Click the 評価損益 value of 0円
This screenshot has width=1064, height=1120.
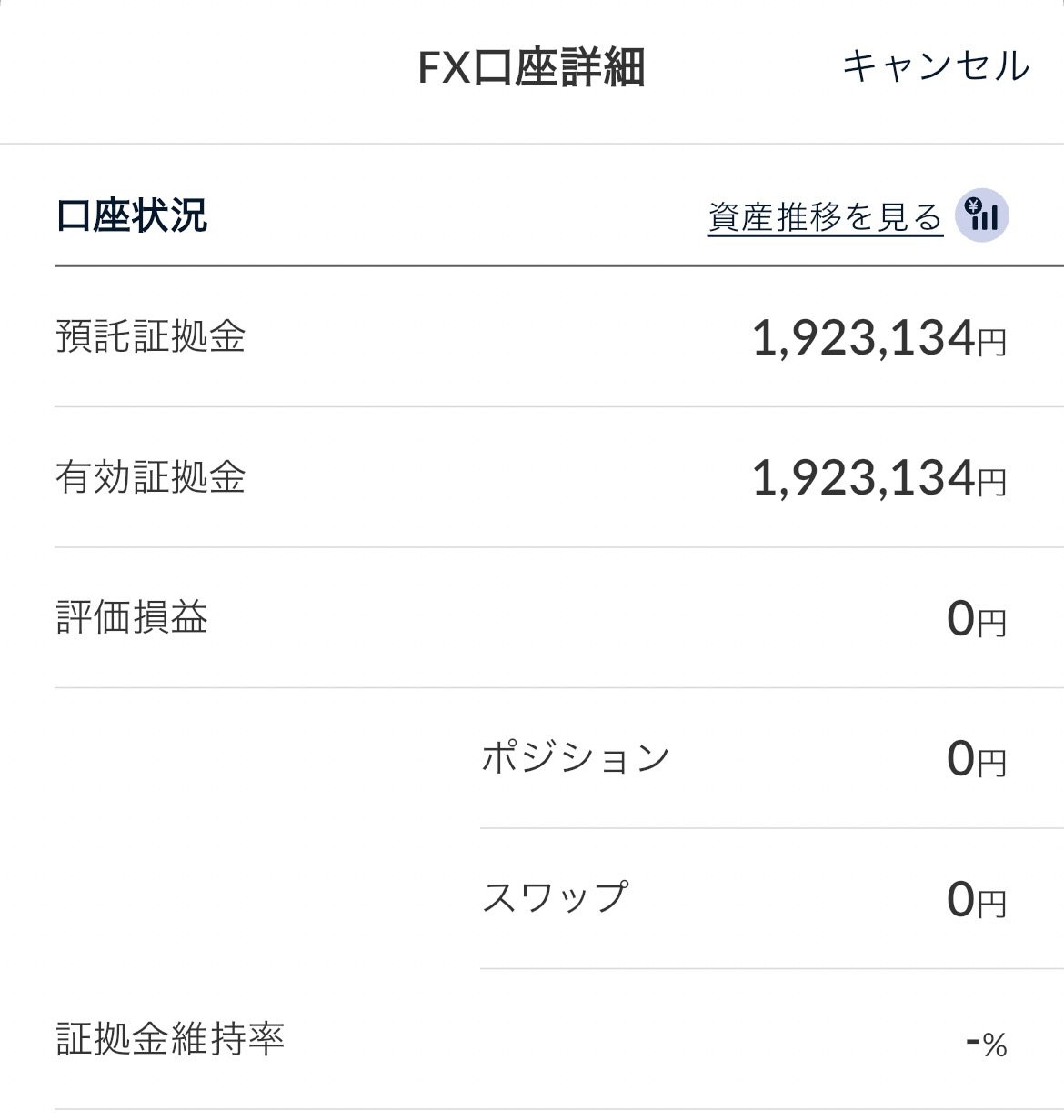click(976, 620)
